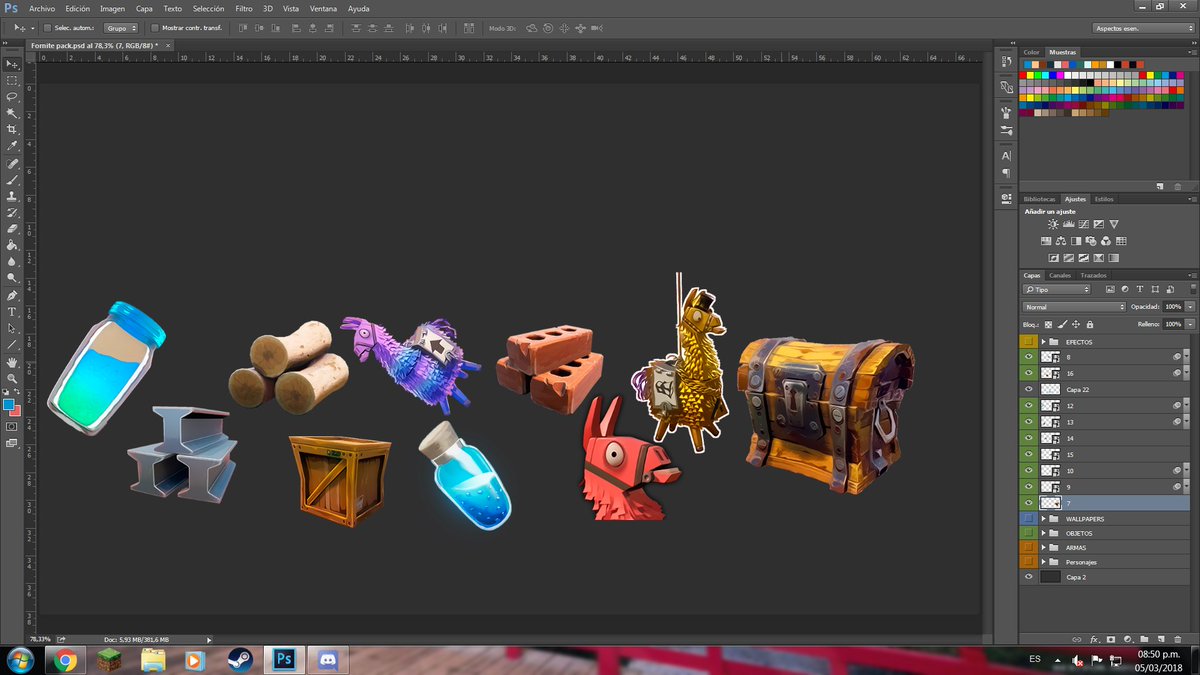Hide layer 16 via eye icon

tap(1028, 372)
